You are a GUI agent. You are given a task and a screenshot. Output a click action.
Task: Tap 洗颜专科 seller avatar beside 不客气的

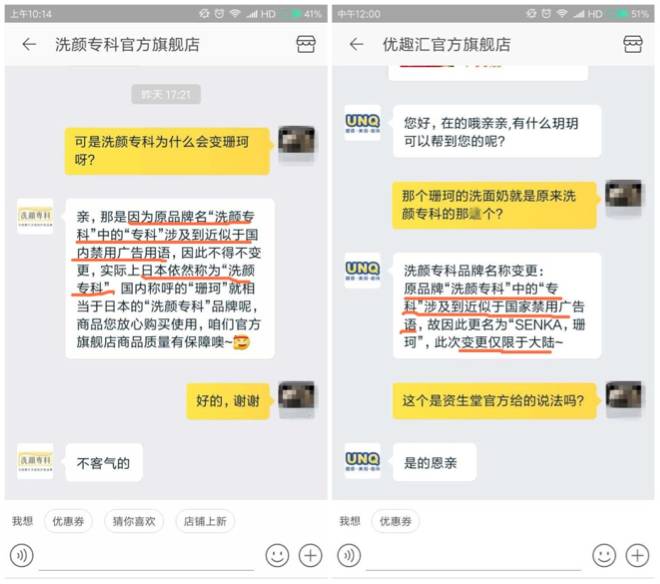pyautogui.click(x=35, y=461)
